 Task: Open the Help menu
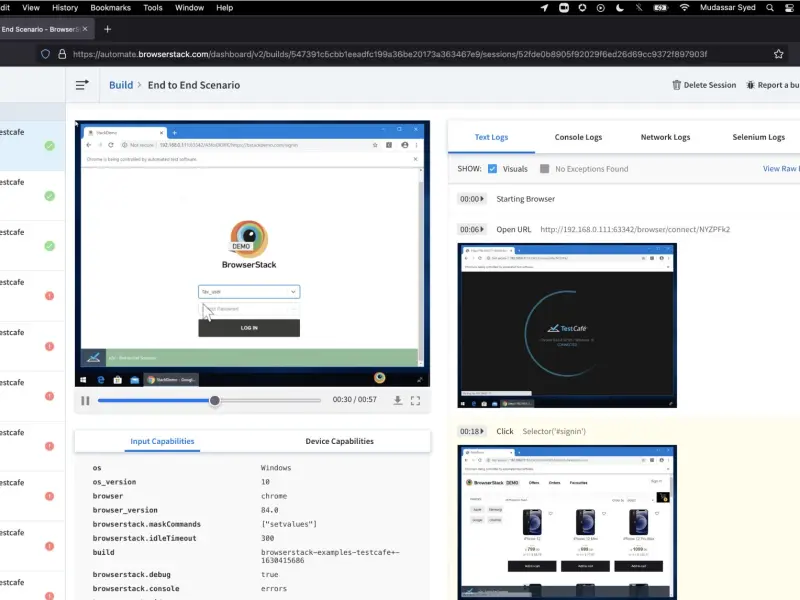224,8
